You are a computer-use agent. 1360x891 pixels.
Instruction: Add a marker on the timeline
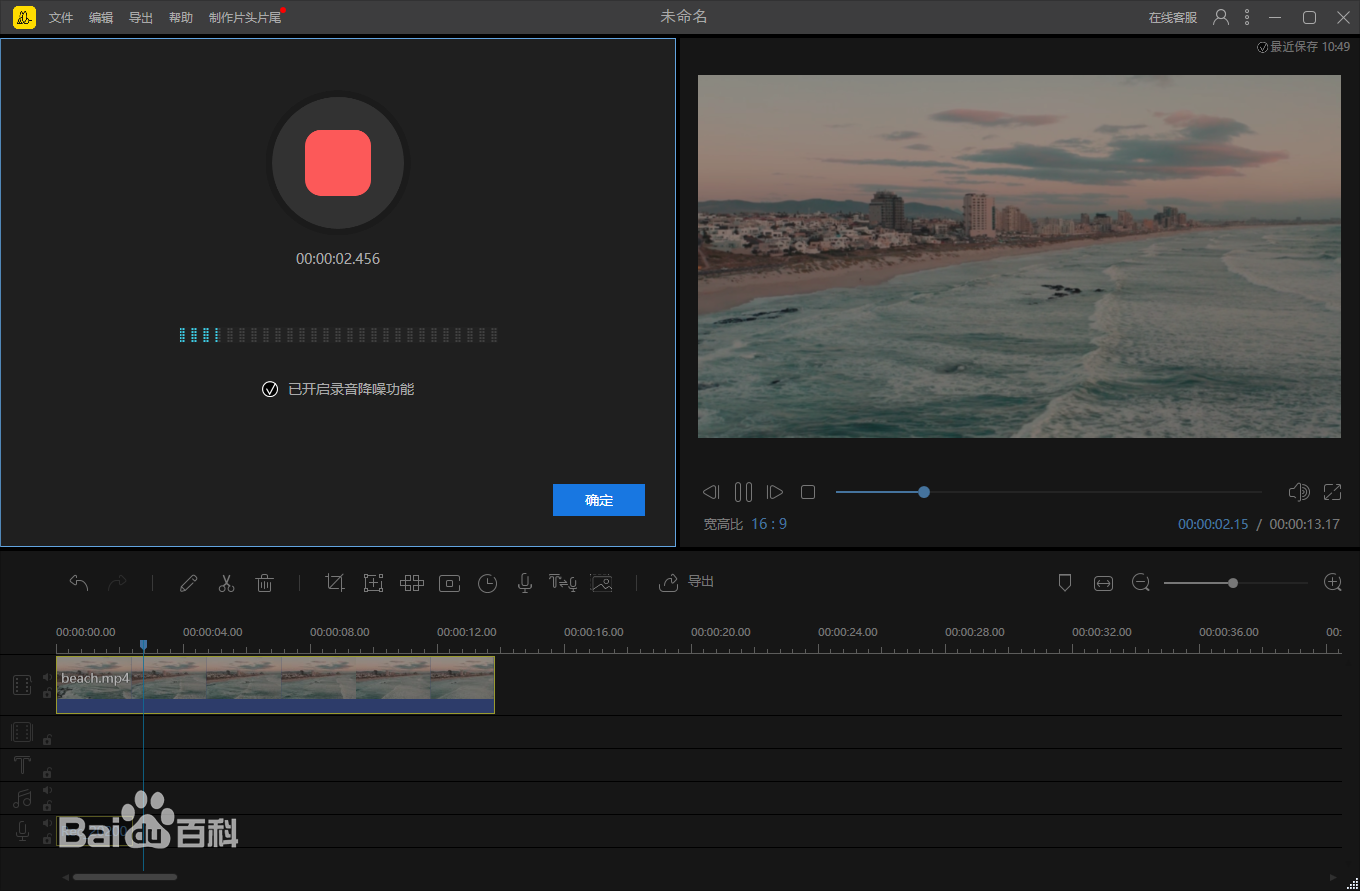click(x=1065, y=583)
